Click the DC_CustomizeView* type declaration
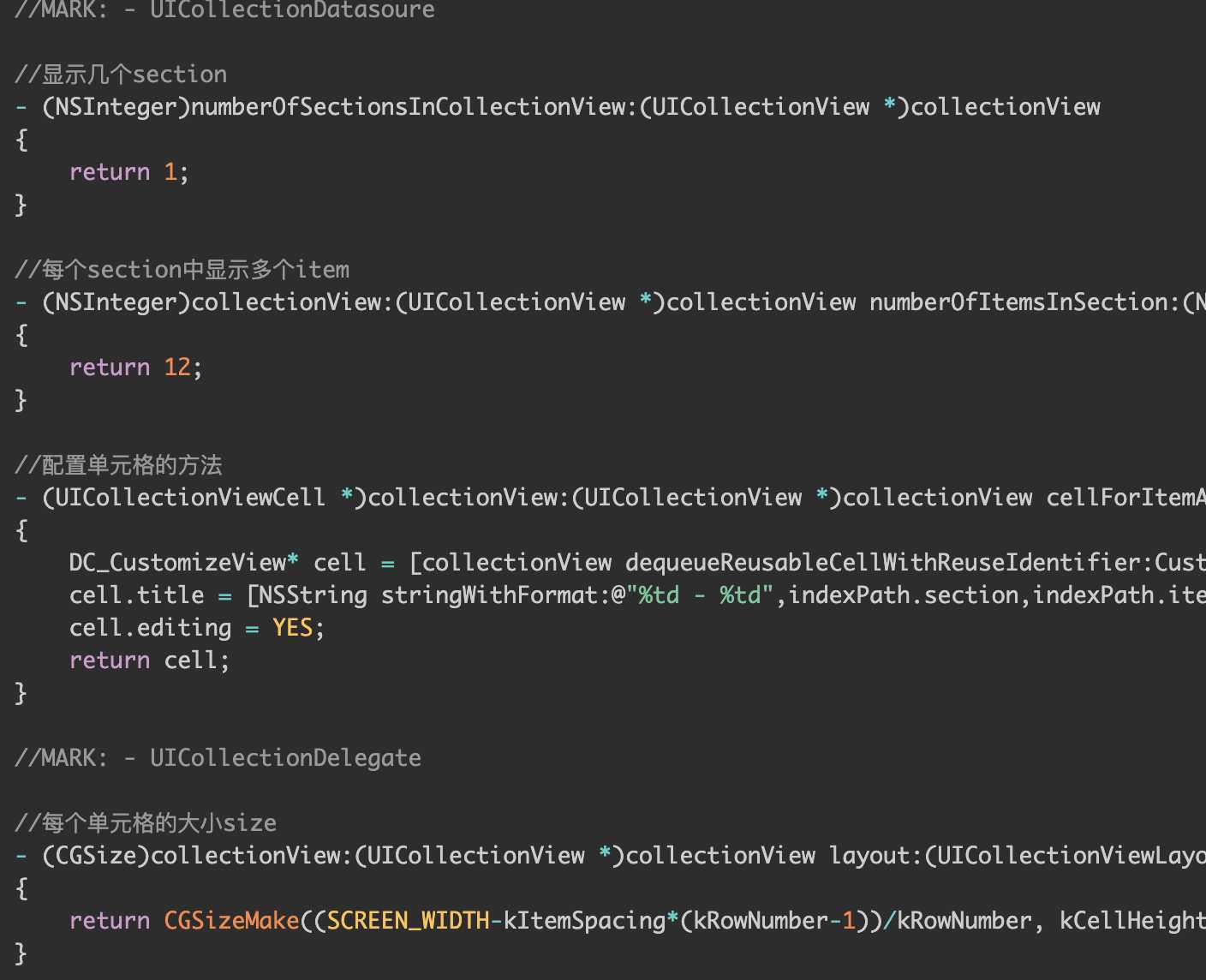 (x=183, y=563)
